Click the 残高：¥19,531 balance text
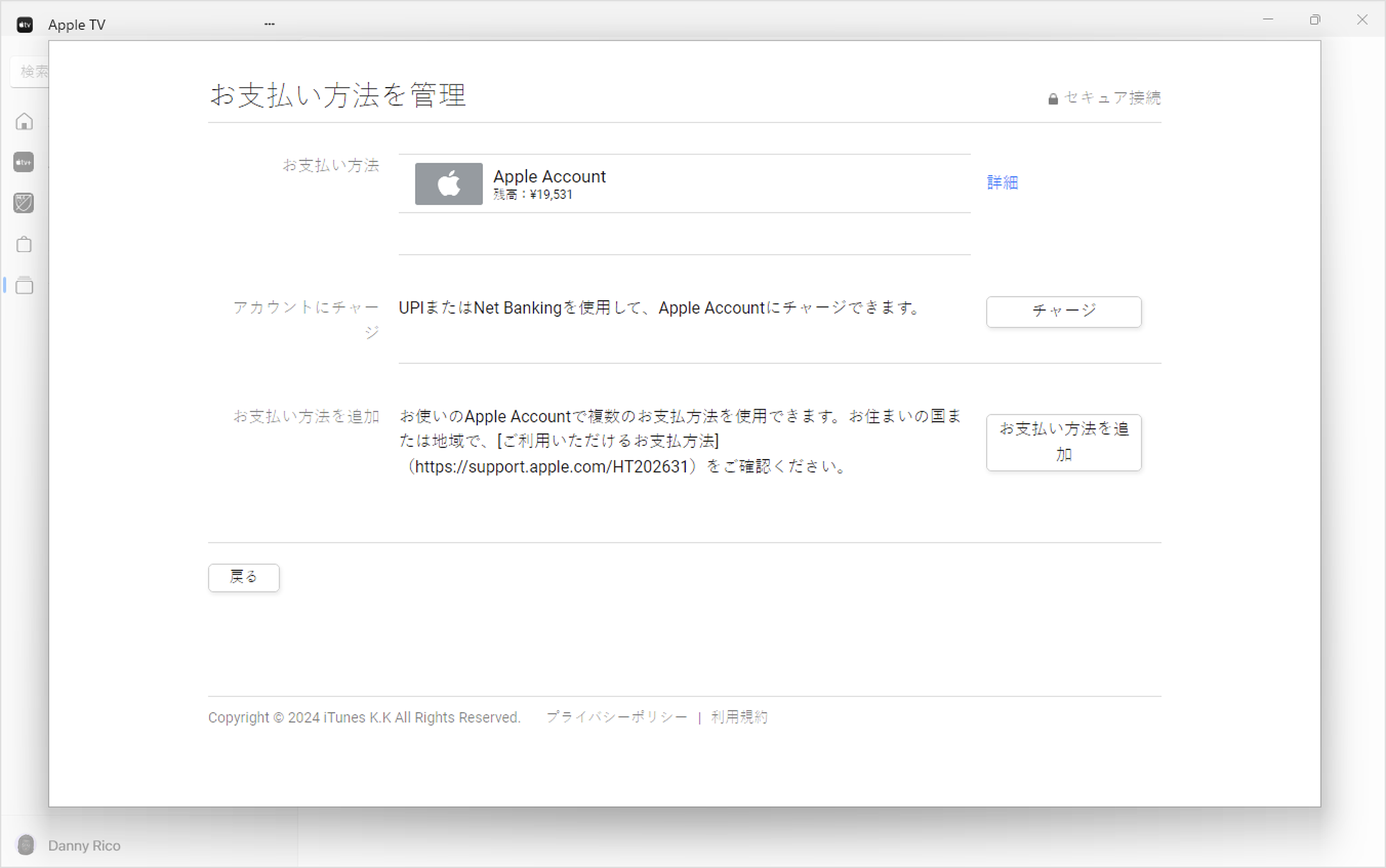This screenshot has width=1386, height=868. click(533, 195)
